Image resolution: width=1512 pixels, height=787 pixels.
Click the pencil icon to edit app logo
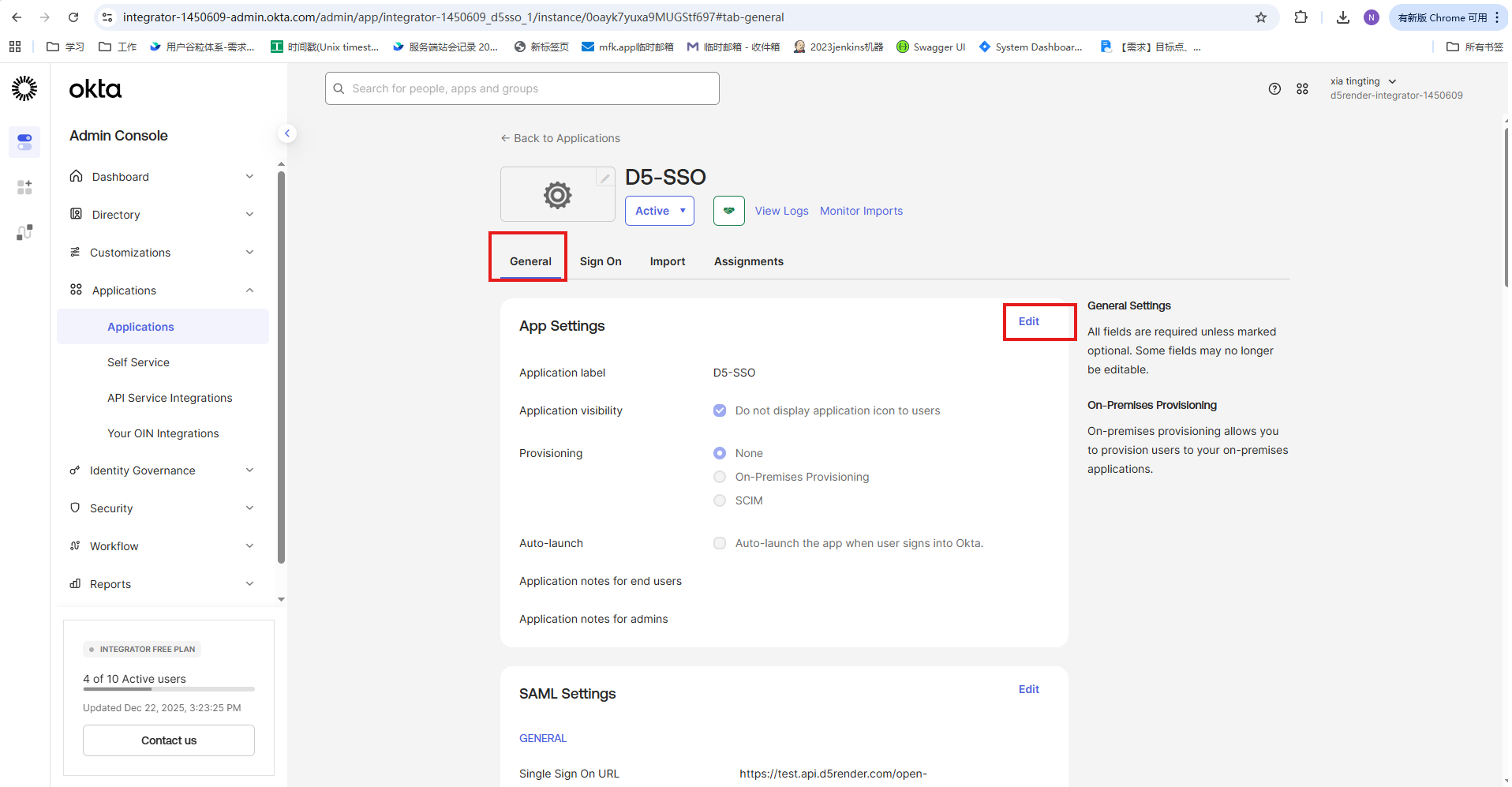click(x=604, y=178)
